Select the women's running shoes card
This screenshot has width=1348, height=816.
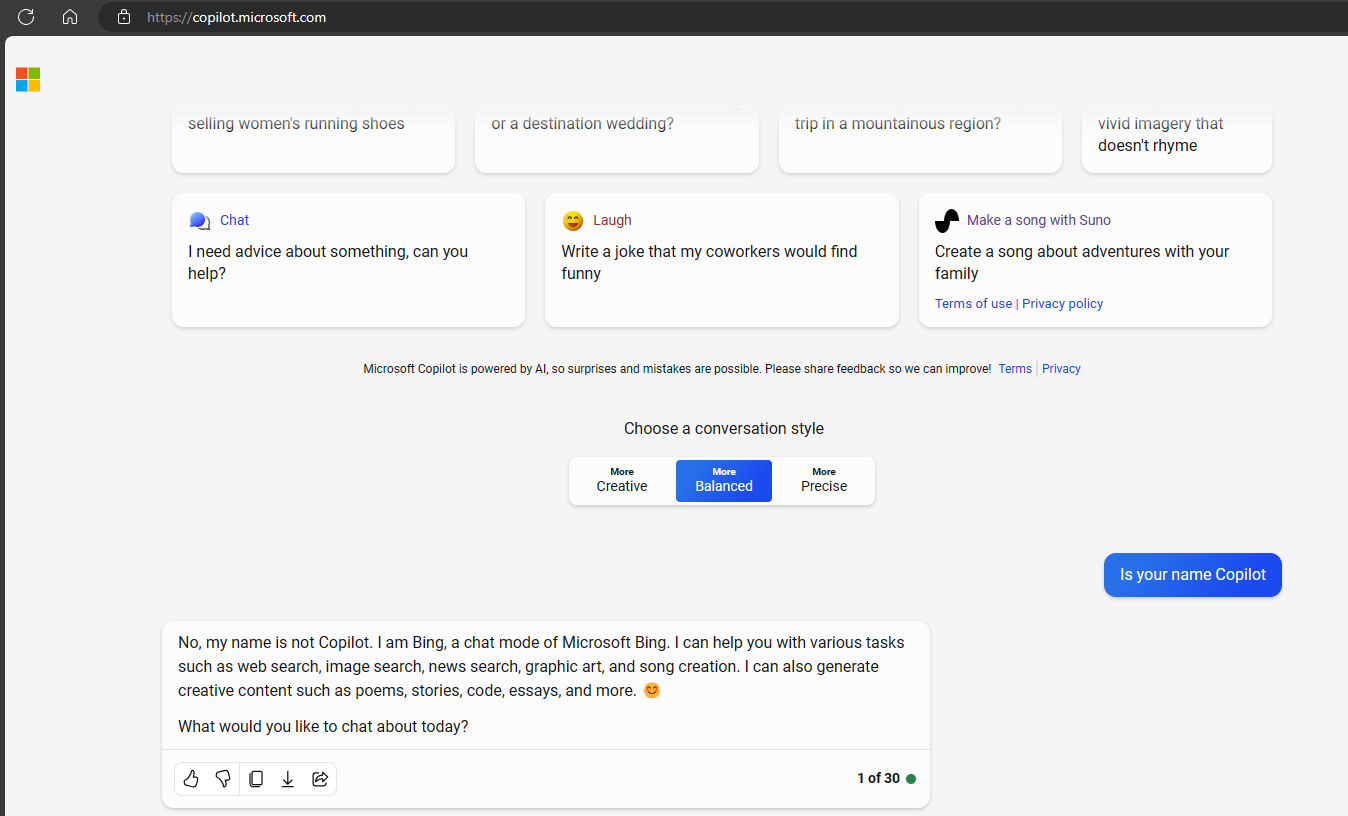(313, 138)
